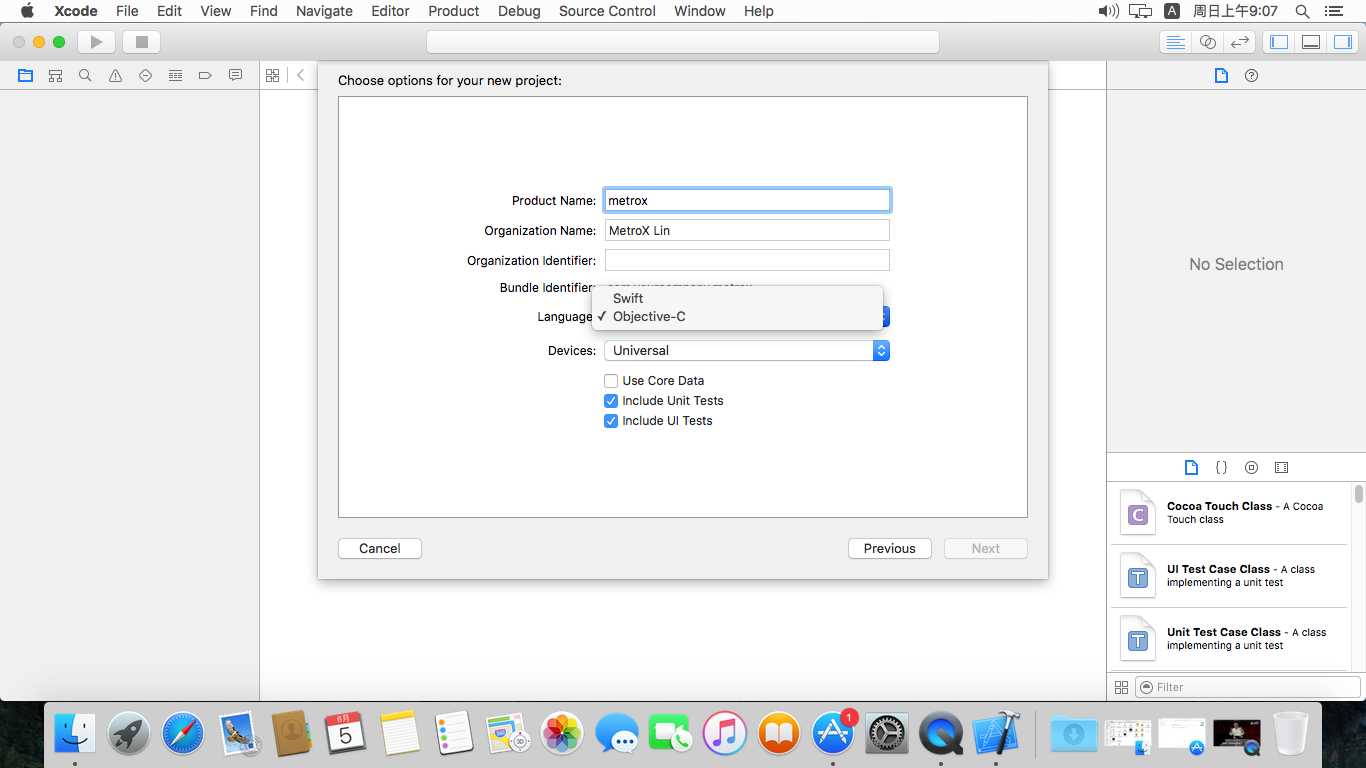Open Trash from the Dock

pos(1291,734)
